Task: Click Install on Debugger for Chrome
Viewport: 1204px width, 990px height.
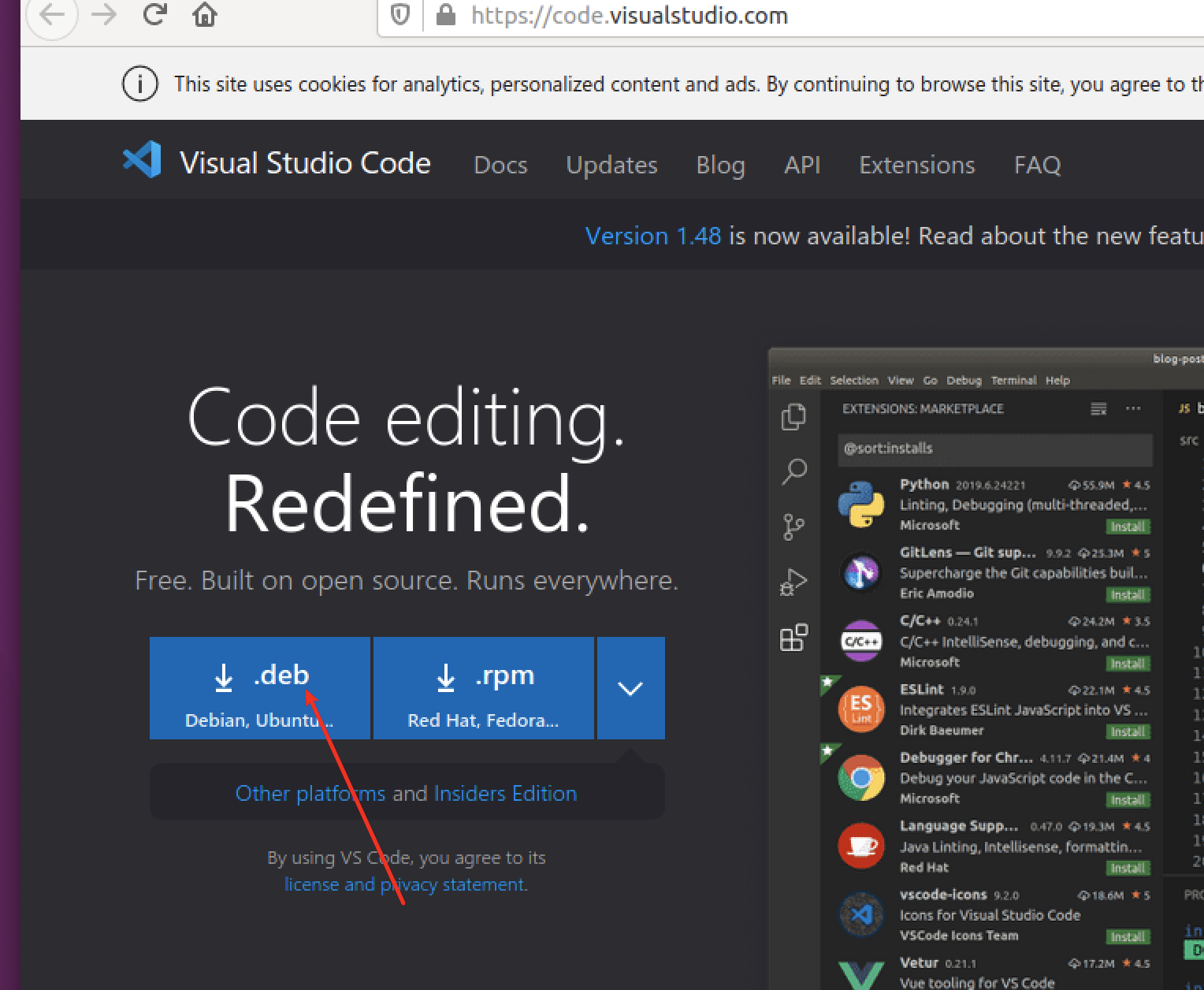Action: 1128,800
